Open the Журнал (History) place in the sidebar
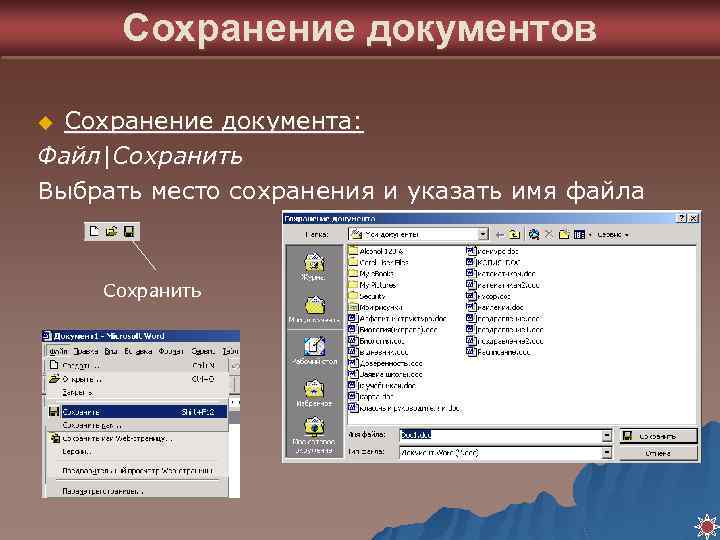This screenshot has height=540, width=720. coord(315,265)
